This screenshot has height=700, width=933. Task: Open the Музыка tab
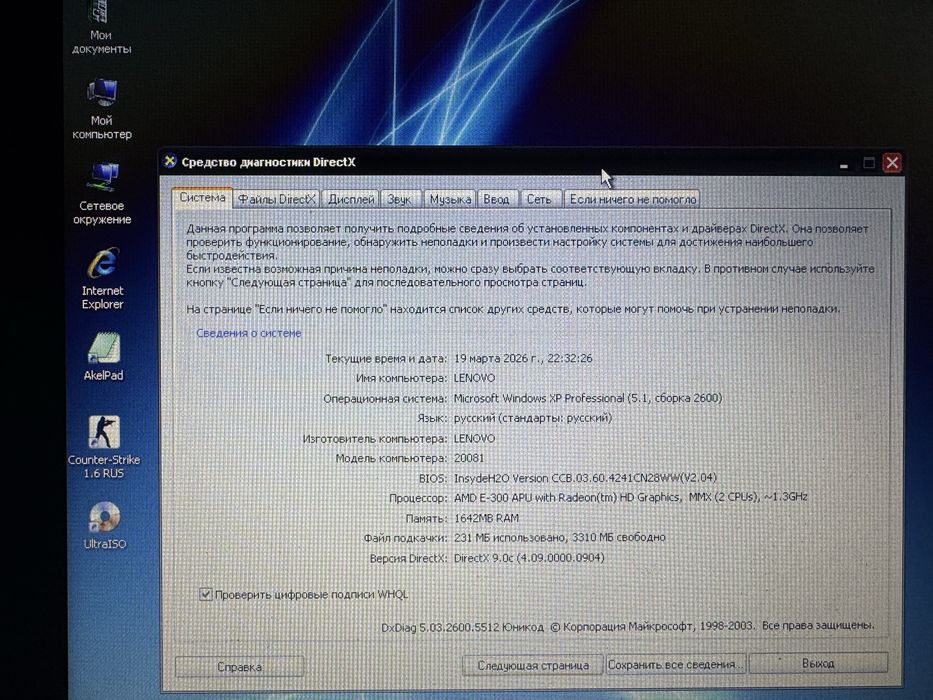tap(450, 199)
